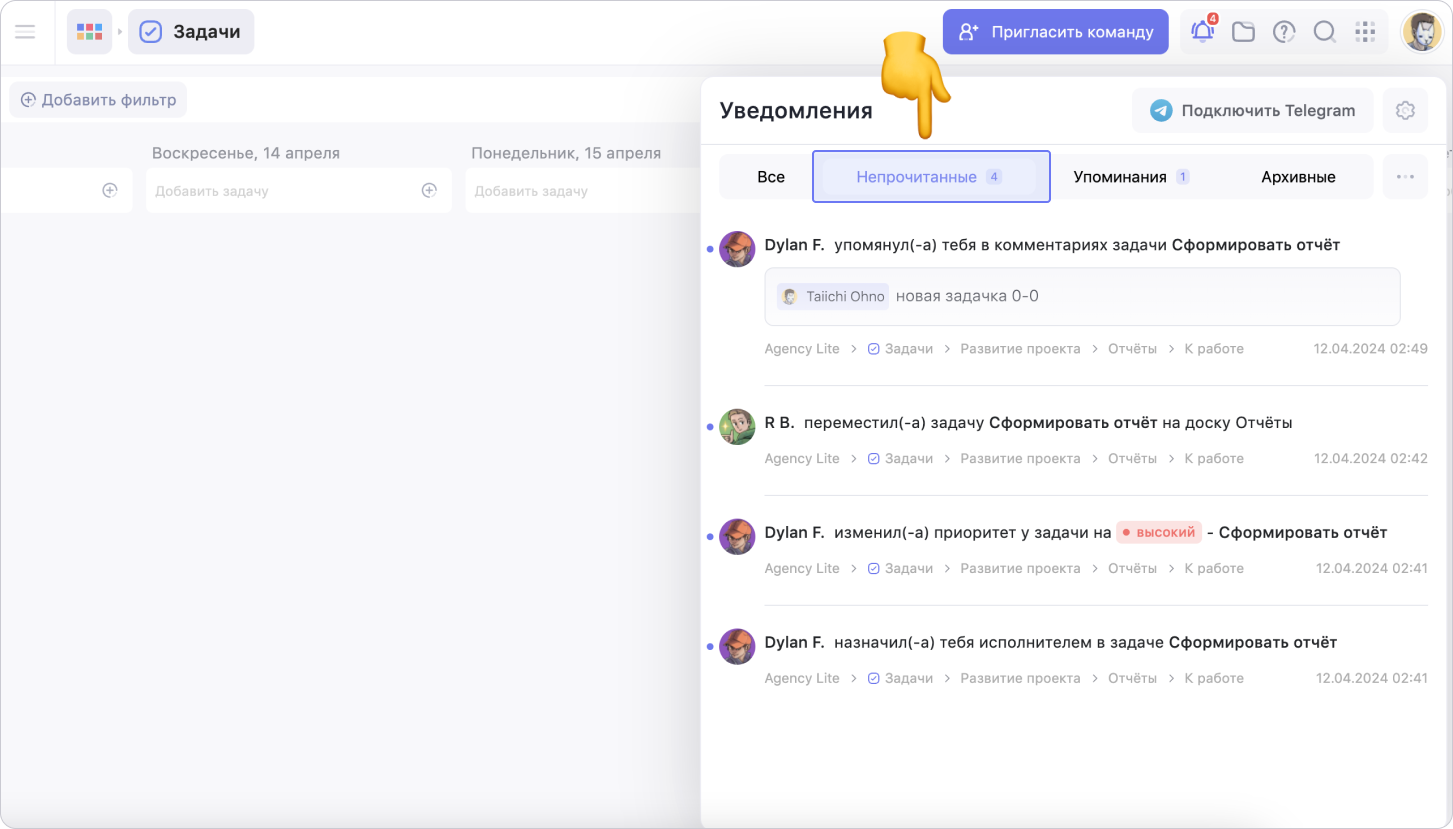The height and width of the screenshot is (829, 1453).
Task: Click the colorful apps grid icon
Action: (x=89, y=32)
